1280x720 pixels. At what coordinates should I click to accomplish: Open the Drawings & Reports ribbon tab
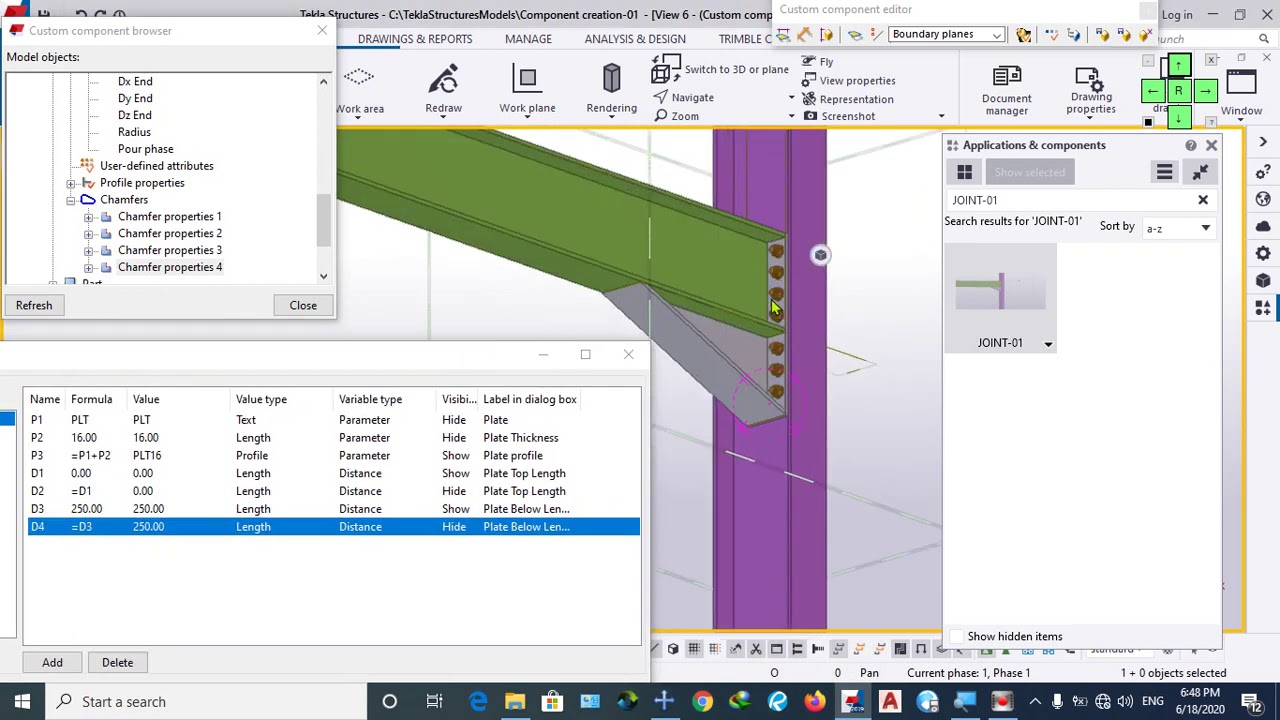click(x=414, y=39)
